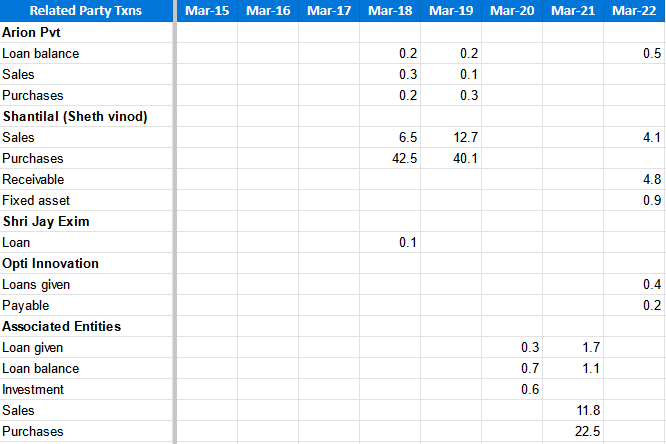Select the Opti Innovation heading cell

pos(51,263)
